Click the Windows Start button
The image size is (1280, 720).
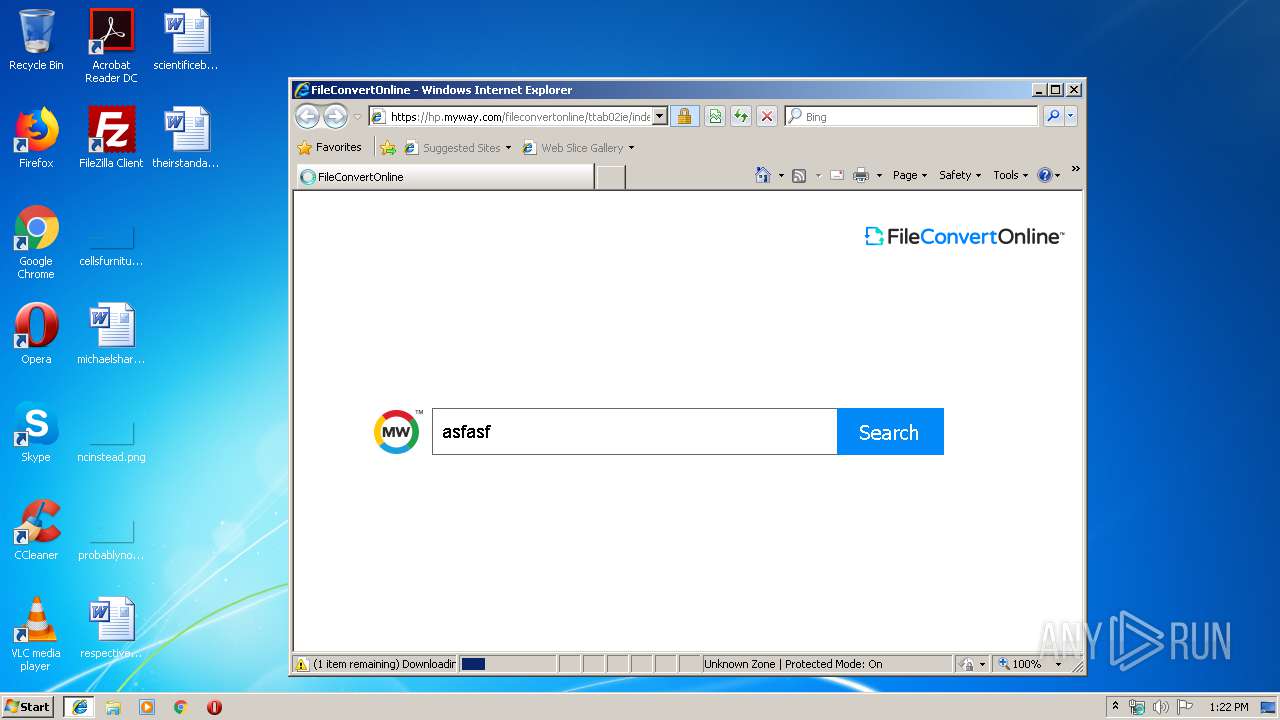[x=28, y=707]
